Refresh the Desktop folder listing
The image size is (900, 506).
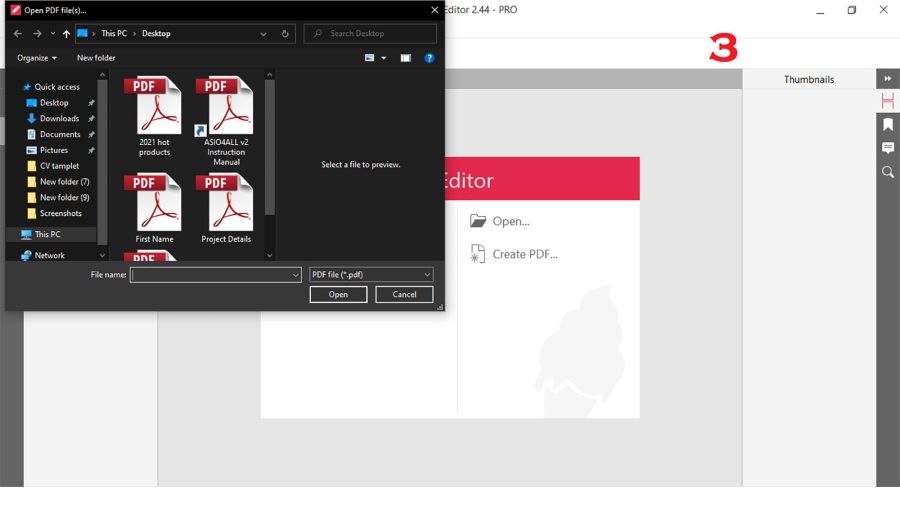pos(285,34)
